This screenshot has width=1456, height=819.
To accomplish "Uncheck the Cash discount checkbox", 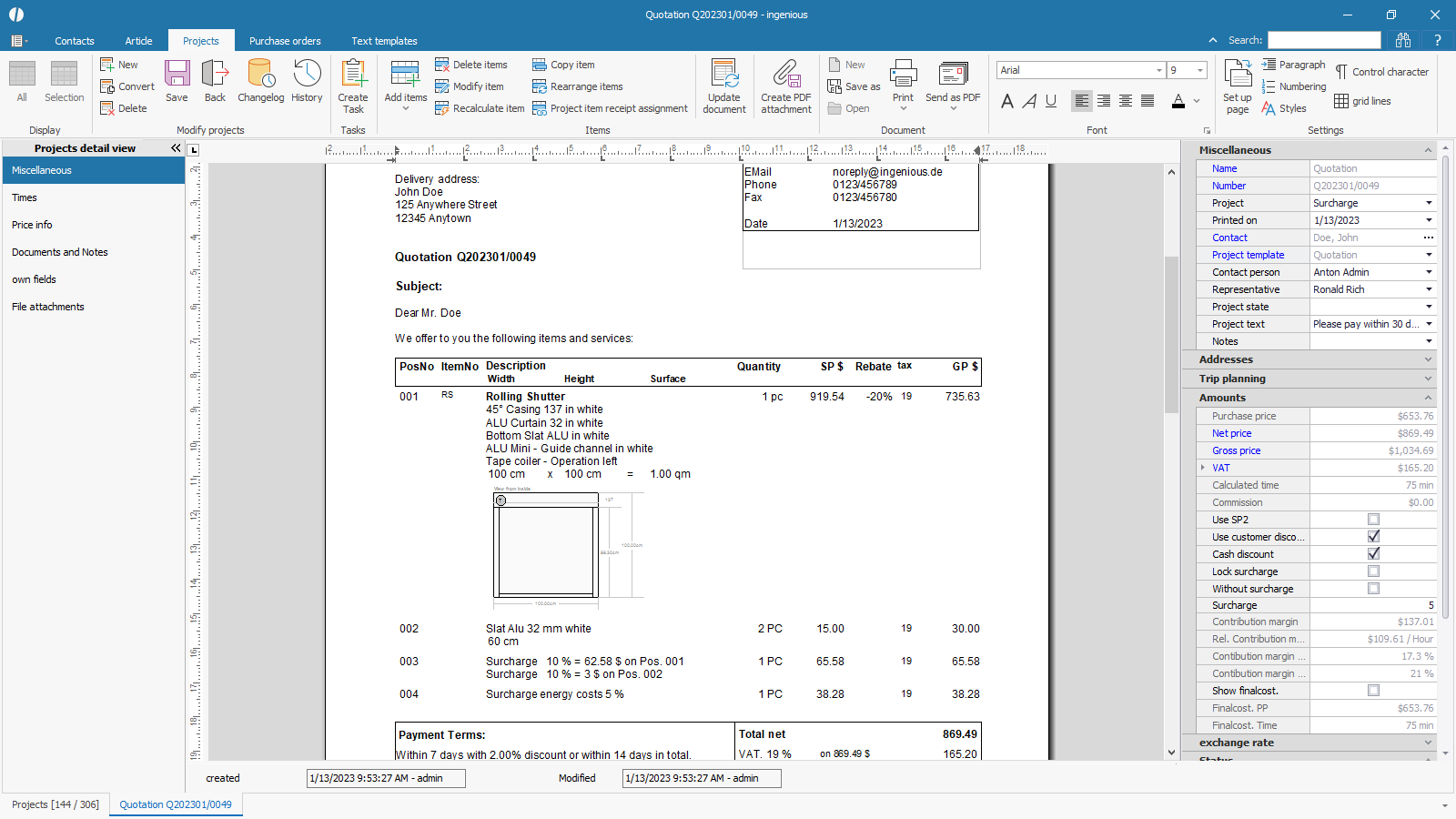I will tap(1373, 554).
